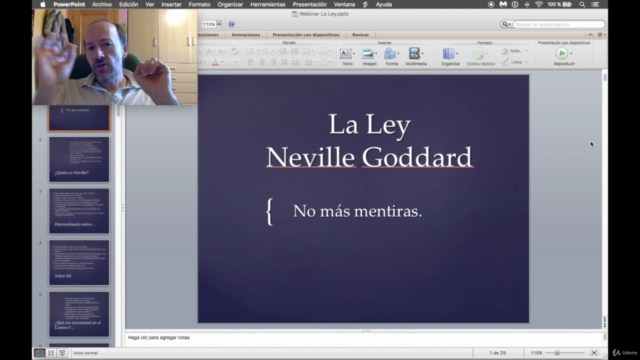Click the red font color icon

[x=215, y=62]
